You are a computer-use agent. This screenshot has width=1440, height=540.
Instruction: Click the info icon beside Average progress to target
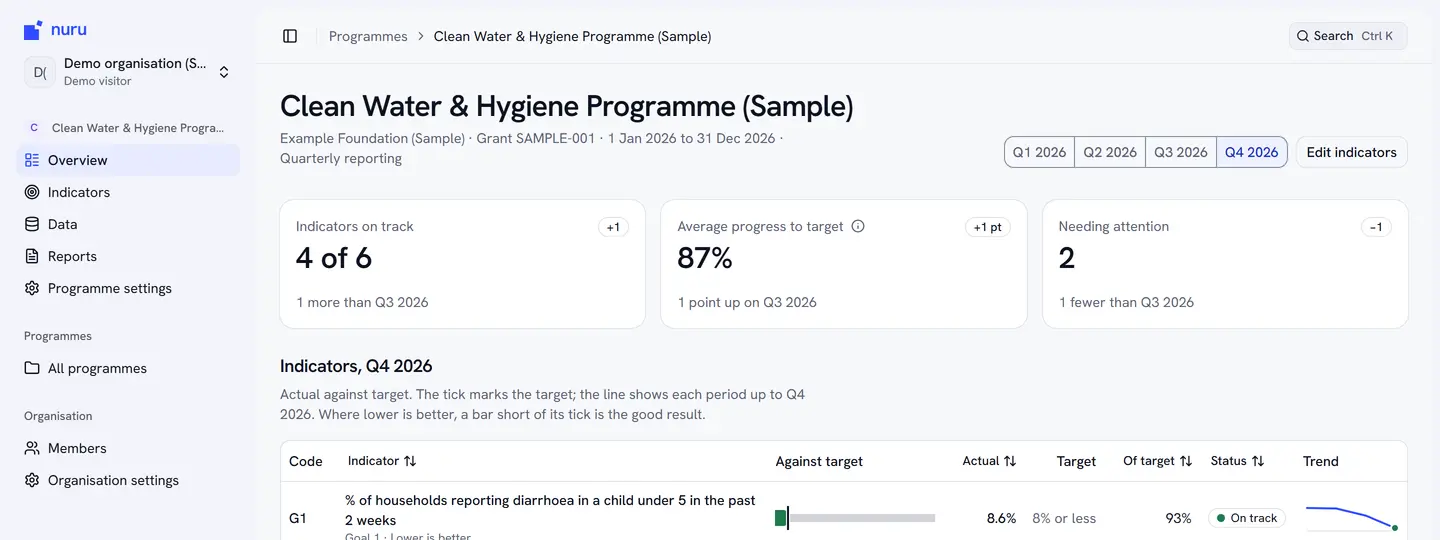[858, 226]
